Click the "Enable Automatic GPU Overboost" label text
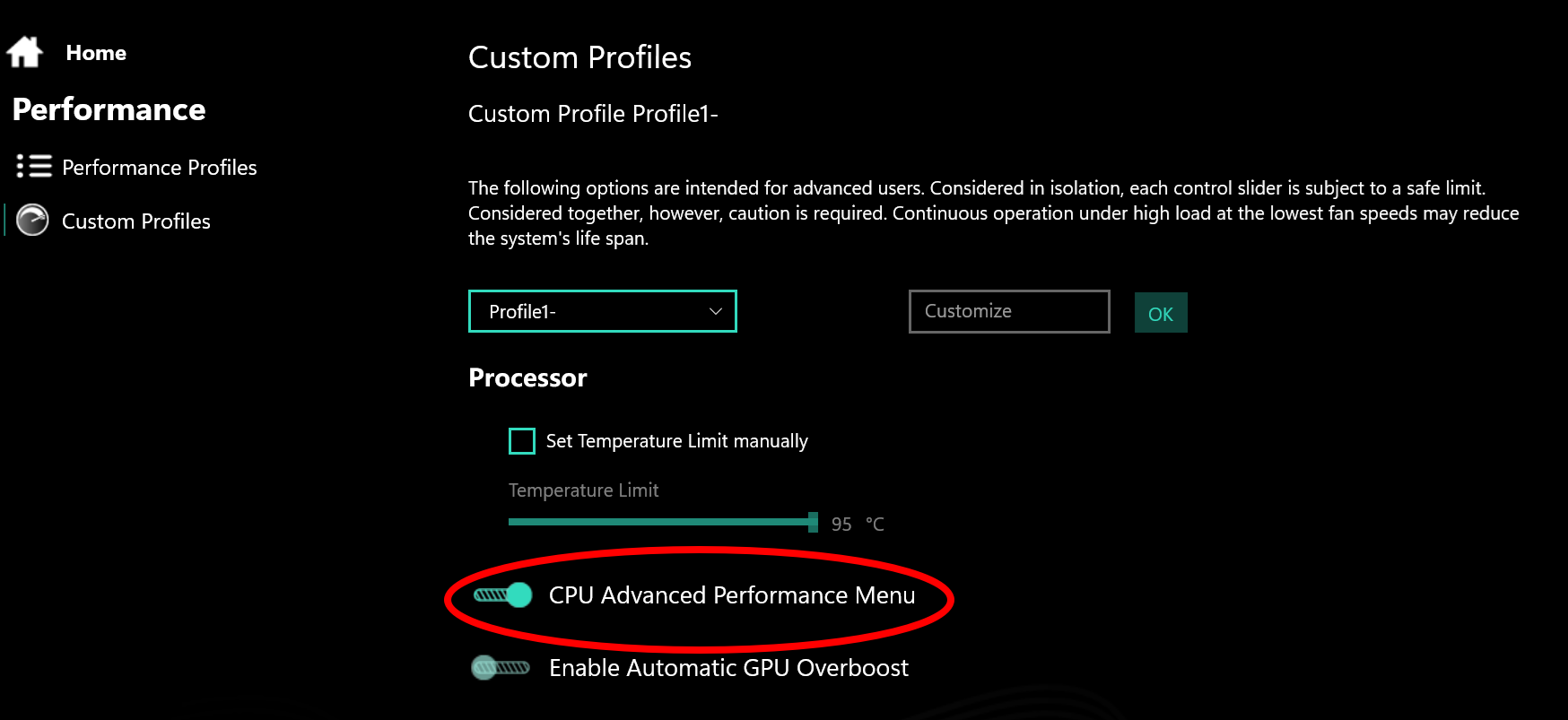This screenshot has width=1568, height=720. (728, 668)
